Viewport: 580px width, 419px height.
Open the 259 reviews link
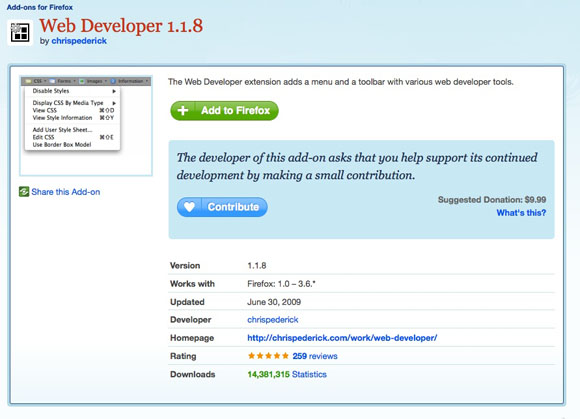tap(315, 356)
